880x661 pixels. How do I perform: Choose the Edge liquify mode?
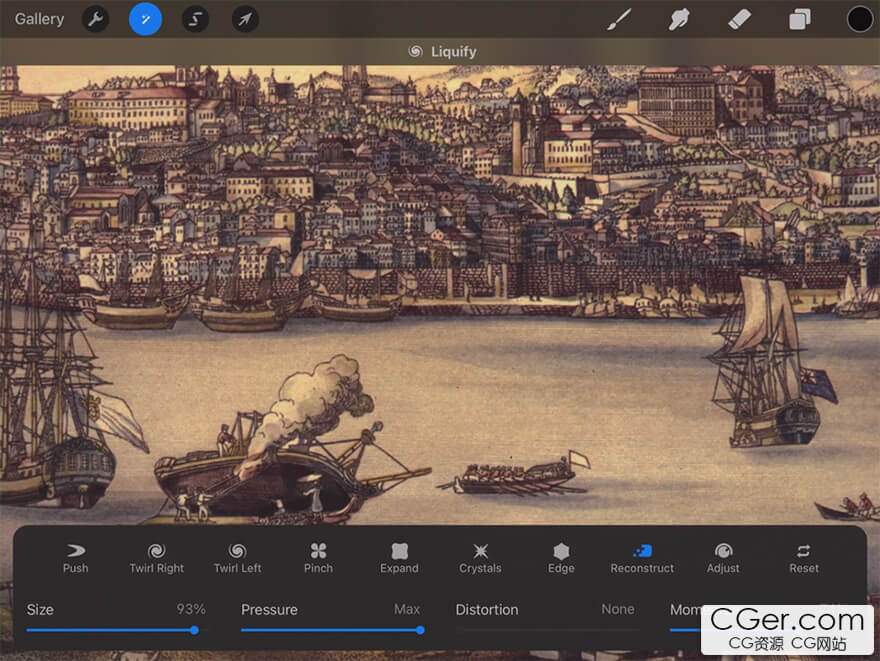click(561, 558)
